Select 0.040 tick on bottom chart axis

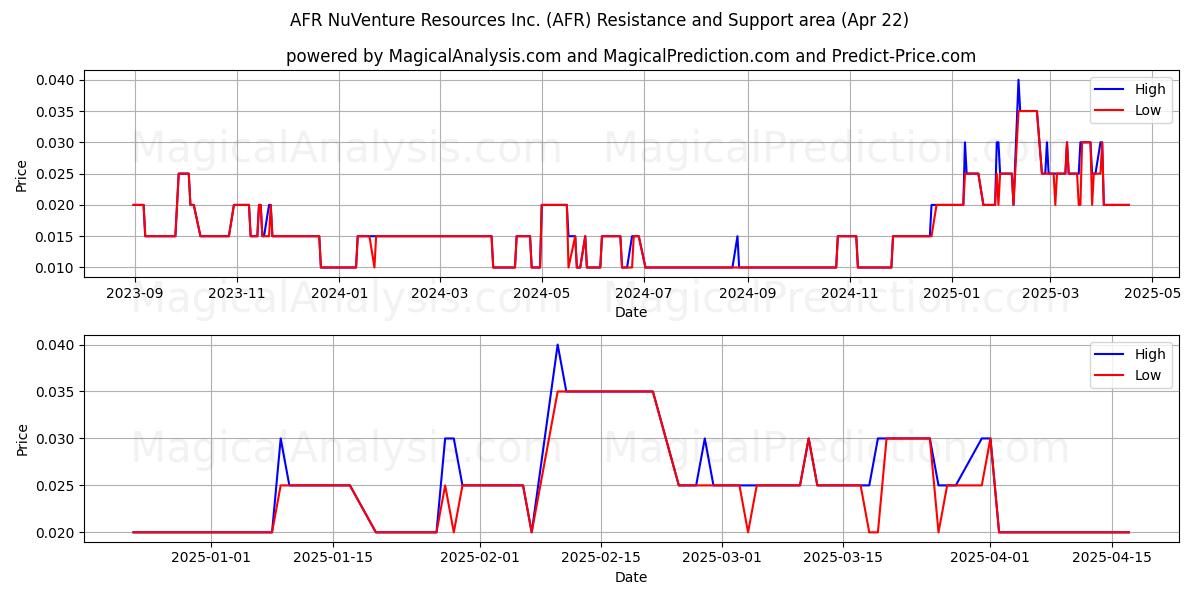click(57, 345)
